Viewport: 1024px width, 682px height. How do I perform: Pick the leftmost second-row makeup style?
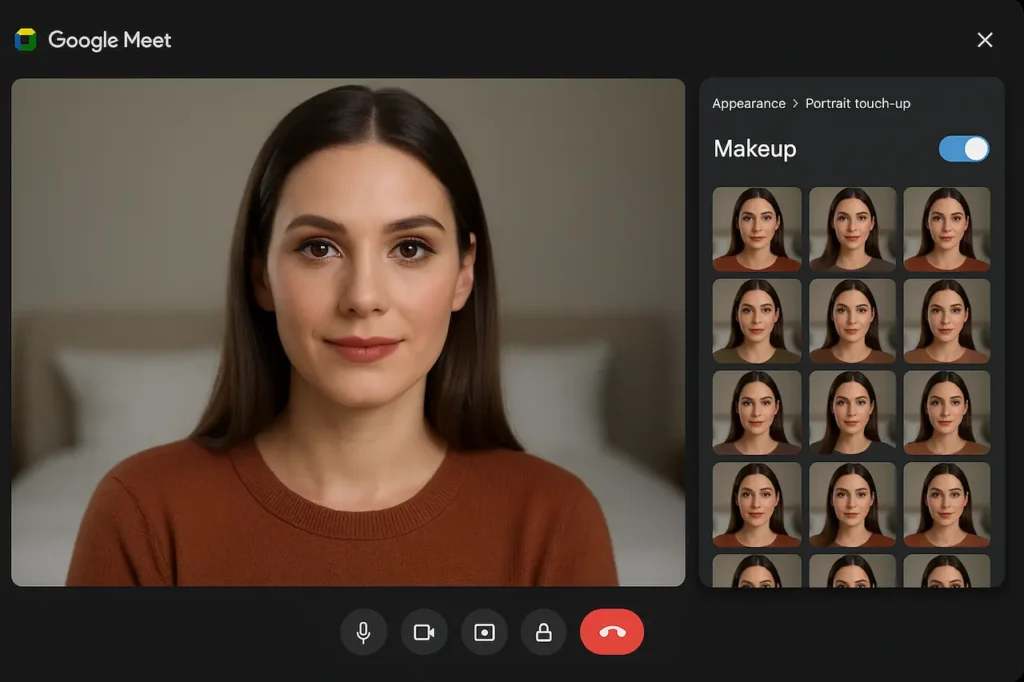(x=756, y=321)
